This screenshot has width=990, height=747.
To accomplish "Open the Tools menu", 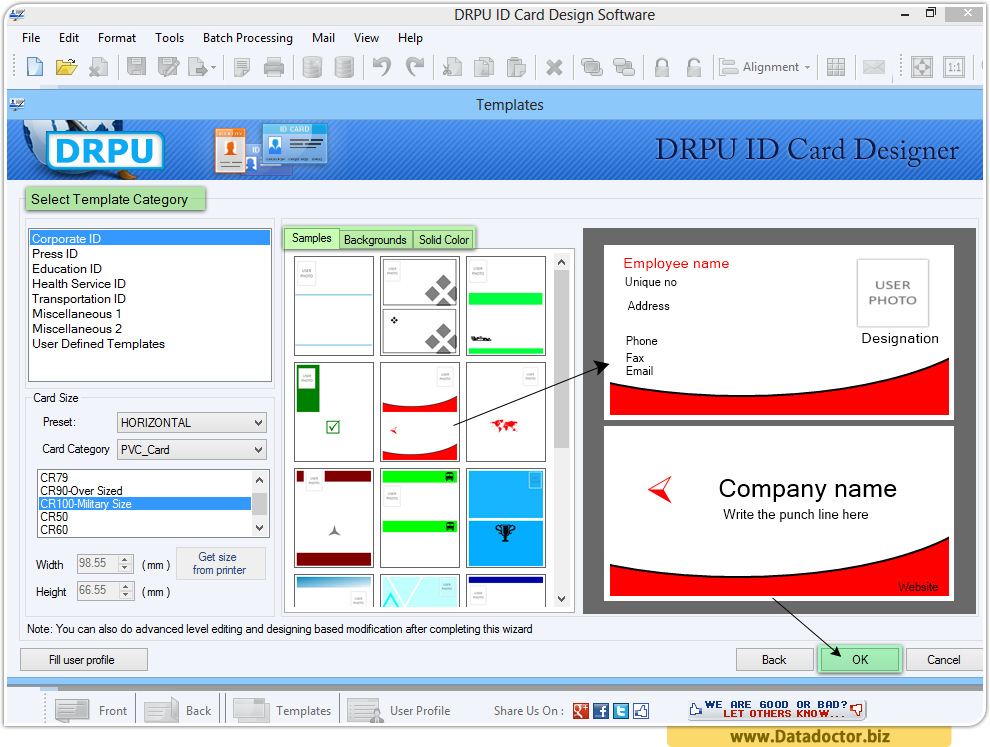I will pos(169,38).
